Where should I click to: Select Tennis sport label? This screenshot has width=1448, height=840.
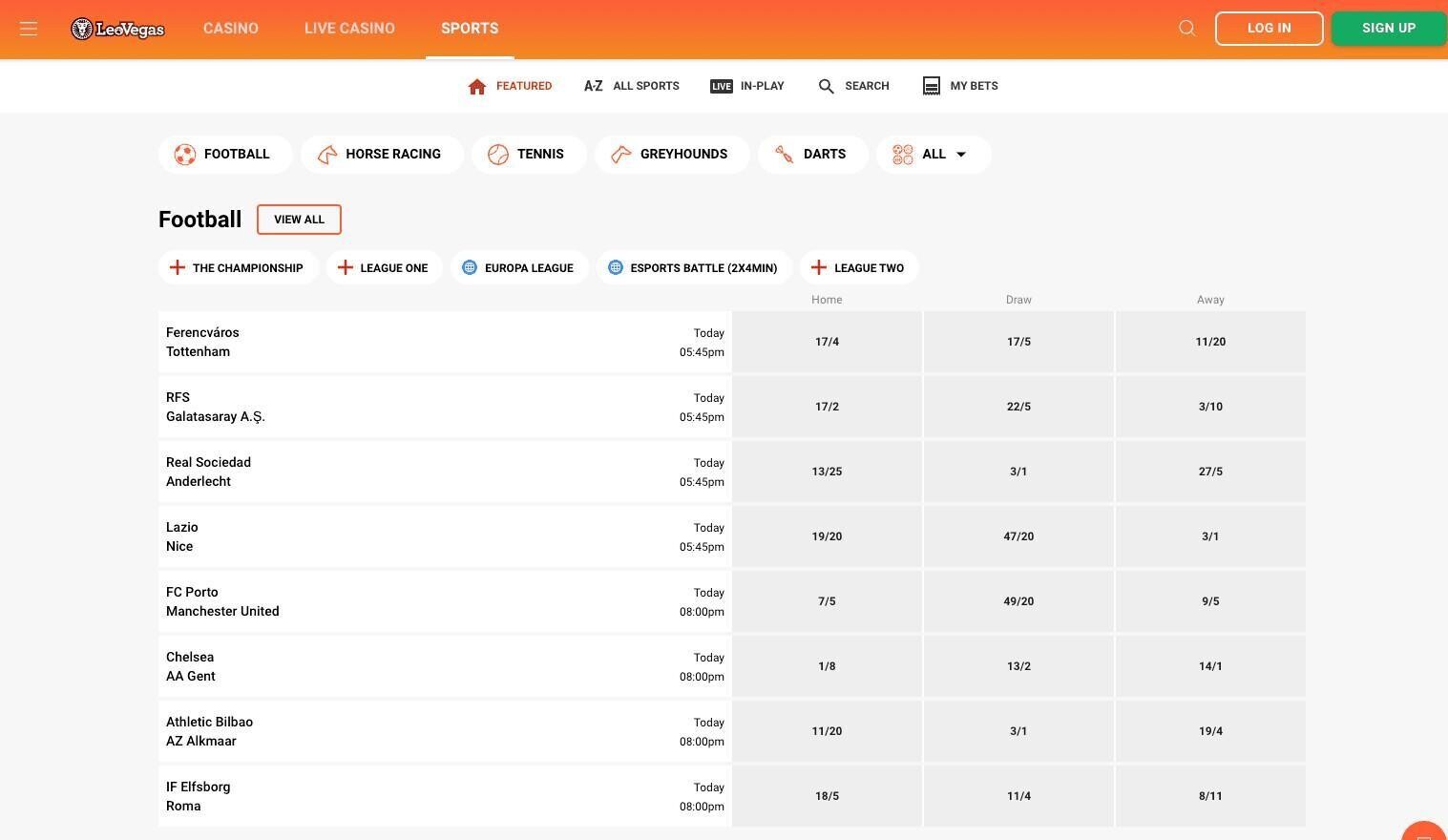540,155
